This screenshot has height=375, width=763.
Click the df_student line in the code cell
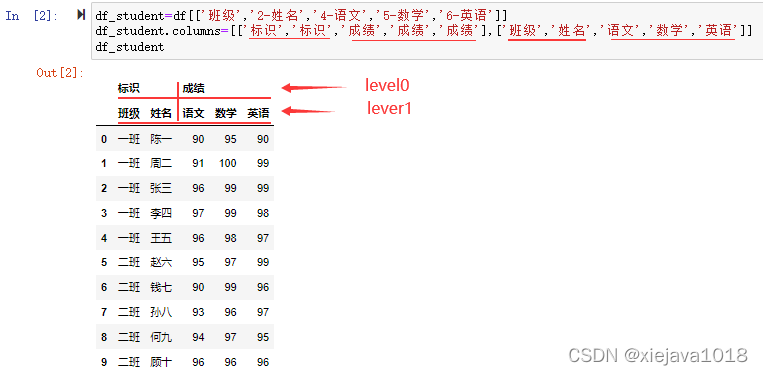pyautogui.click(x=130, y=47)
